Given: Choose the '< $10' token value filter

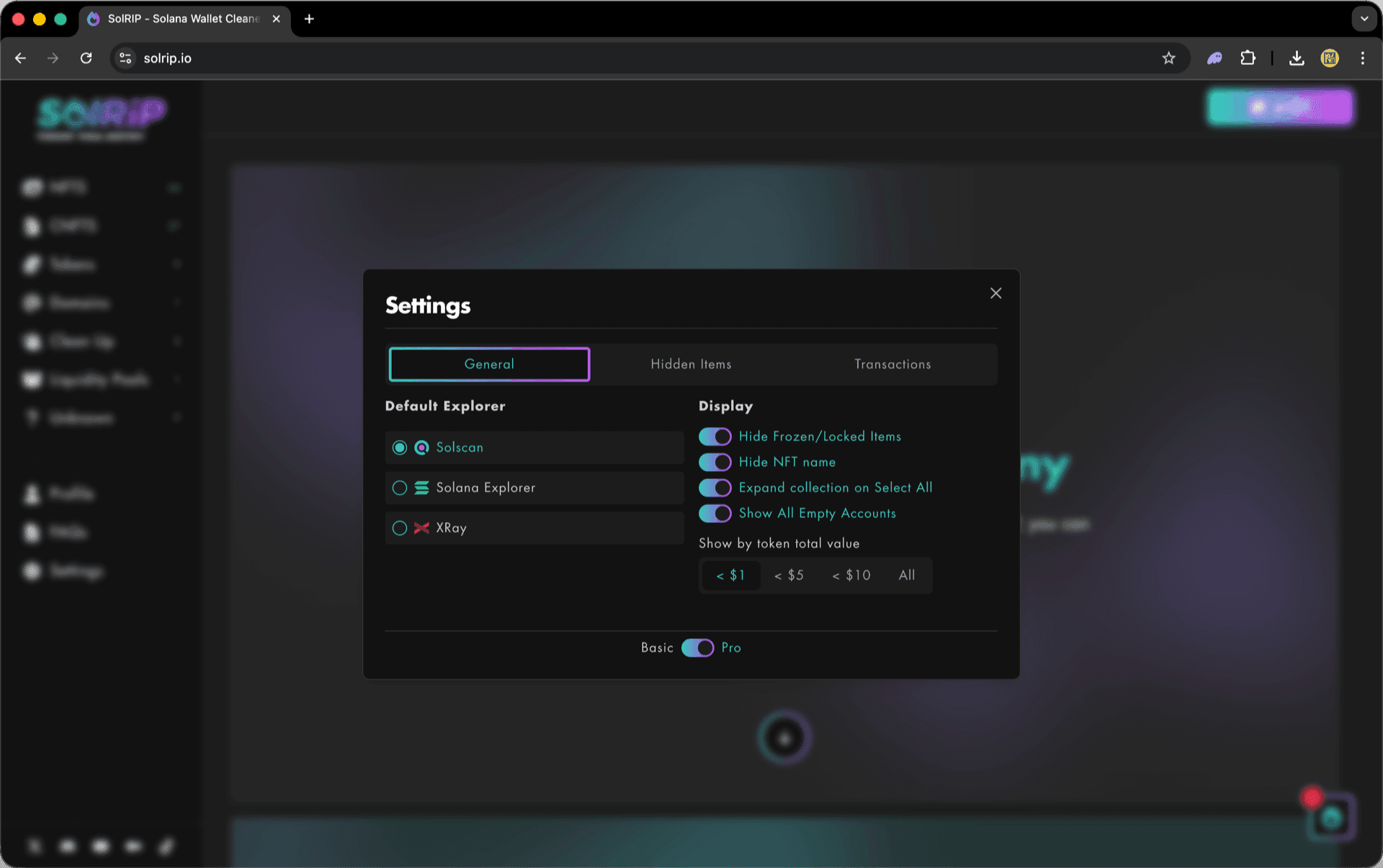Looking at the screenshot, I should coord(851,576).
